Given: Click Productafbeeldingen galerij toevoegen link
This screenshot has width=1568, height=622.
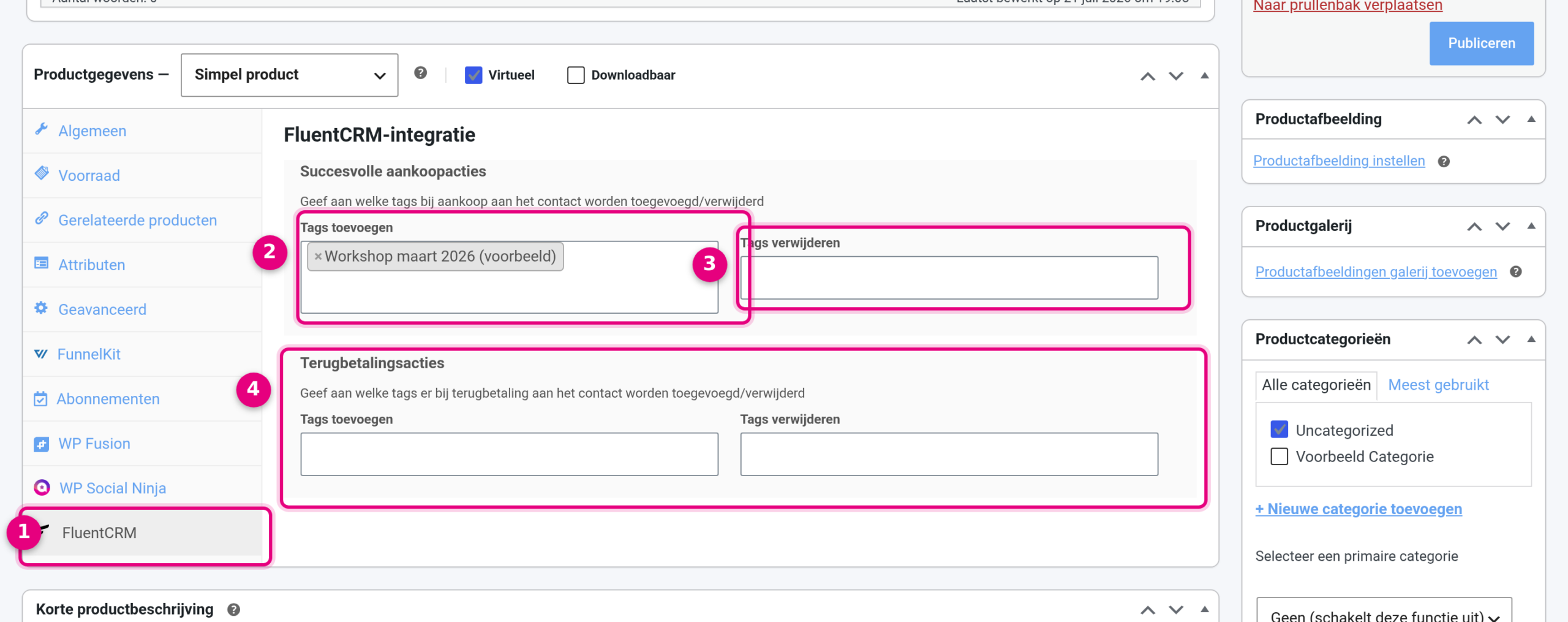Looking at the screenshot, I should pyautogui.click(x=1376, y=271).
